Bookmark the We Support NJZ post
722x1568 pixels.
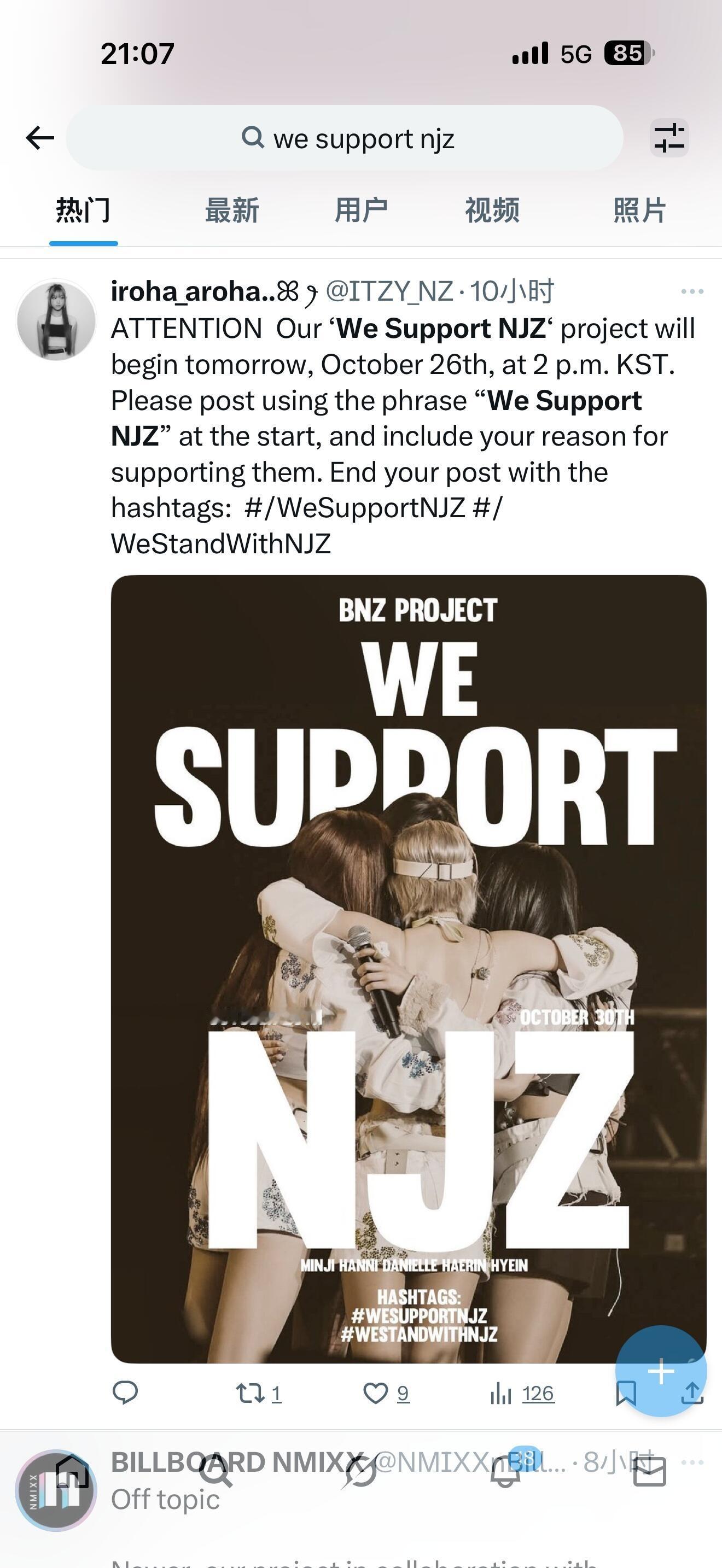point(626,1393)
